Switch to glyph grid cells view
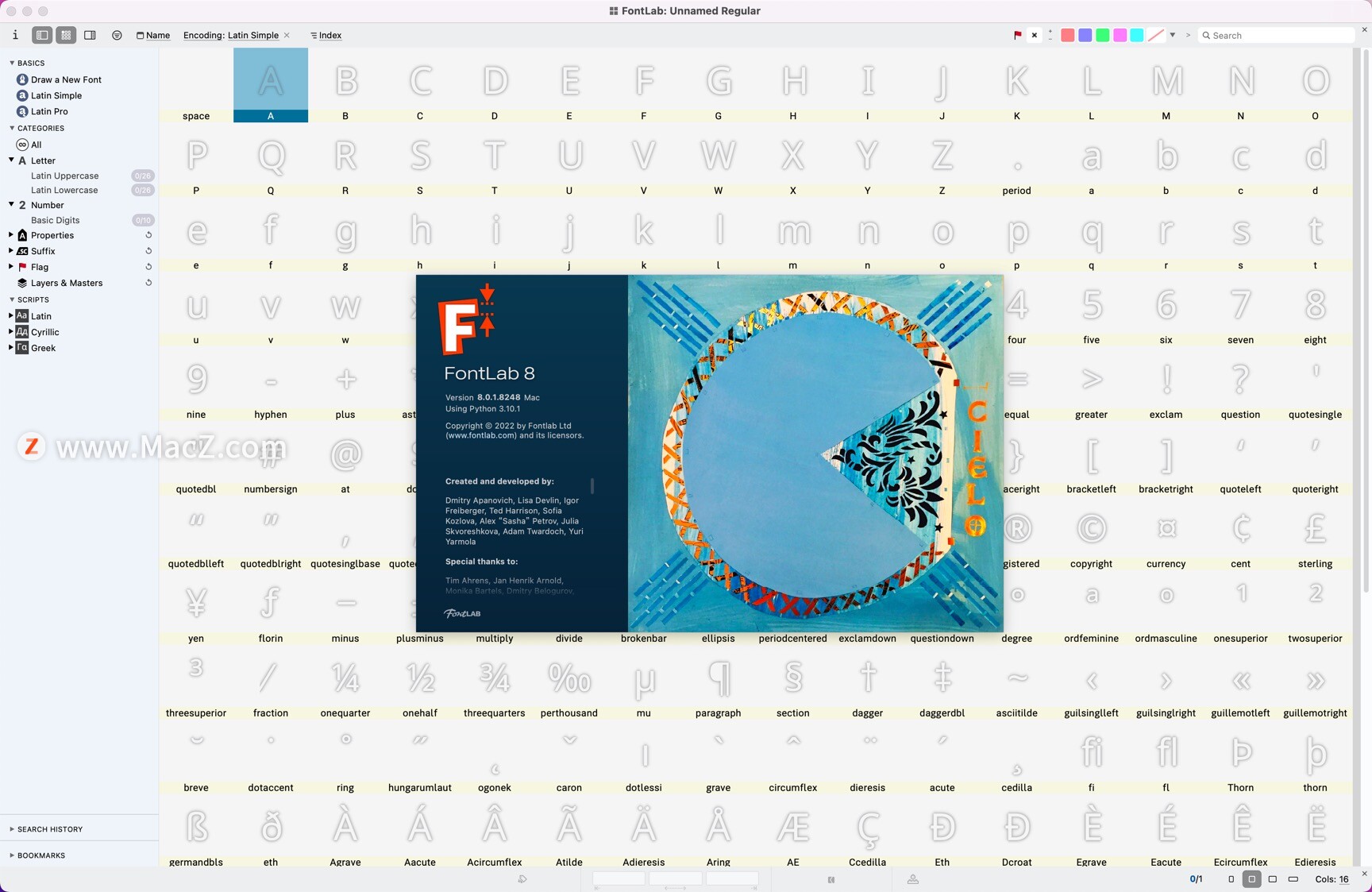Image resolution: width=1372 pixels, height=892 pixels. coord(66,35)
